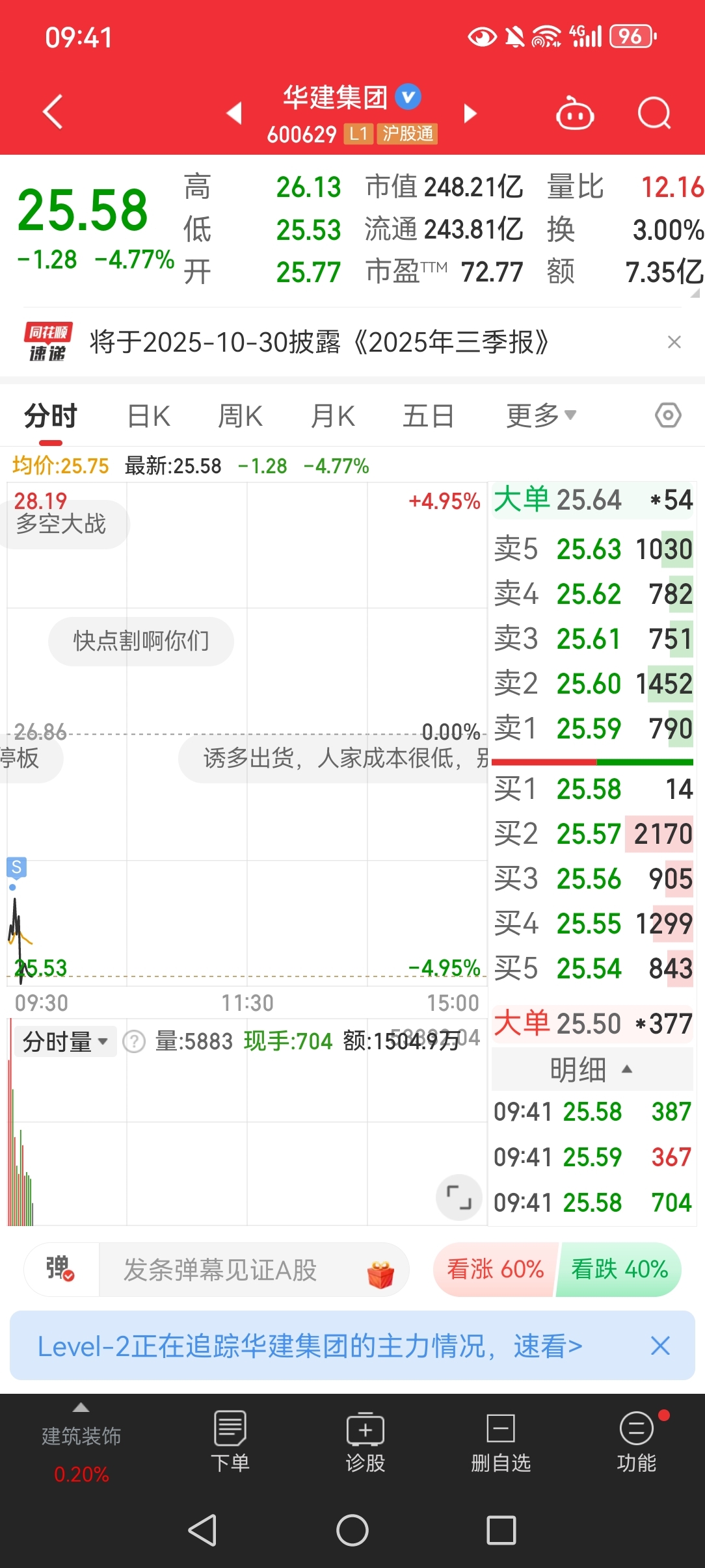Open 诊股 stock diagnosis icon
Image resolution: width=705 pixels, height=1568 pixels.
click(366, 1441)
